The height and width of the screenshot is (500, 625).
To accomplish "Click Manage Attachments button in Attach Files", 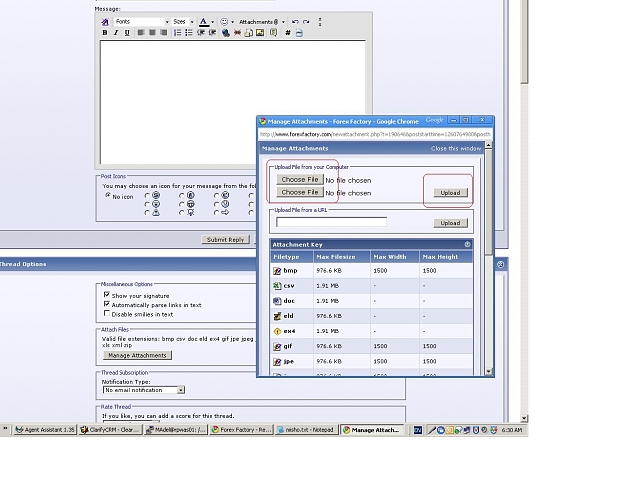I will 137,355.
